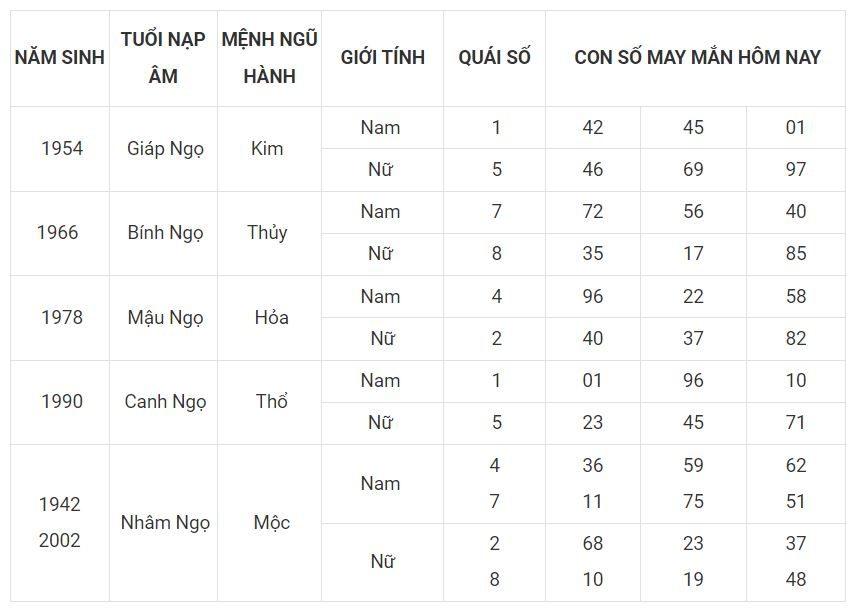Click the Mộc element cell
857x616 pixels.
point(269,523)
